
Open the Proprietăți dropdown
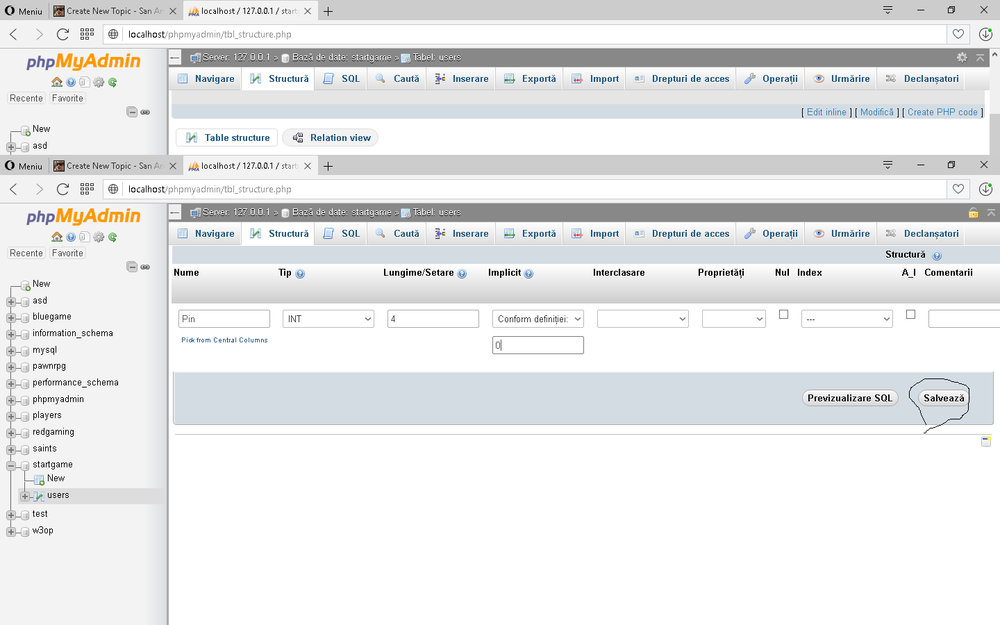click(733, 319)
